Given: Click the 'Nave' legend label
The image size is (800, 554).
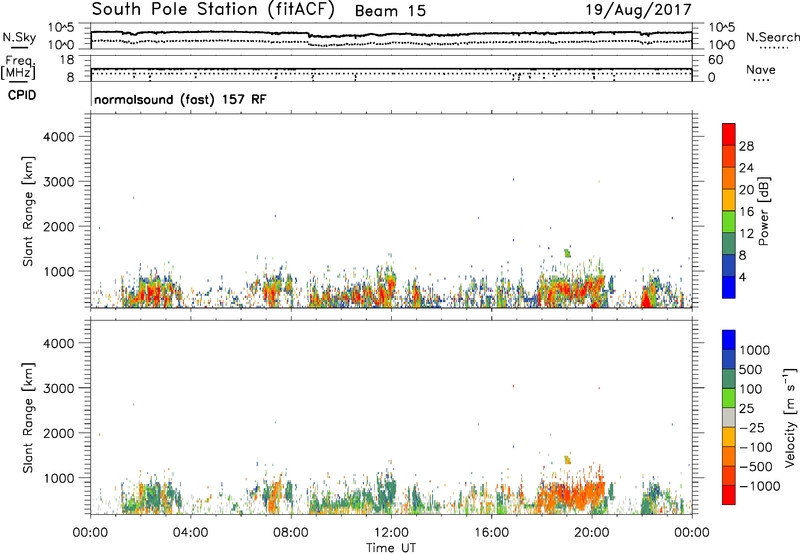Looking at the screenshot, I should (x=760, y=70).
